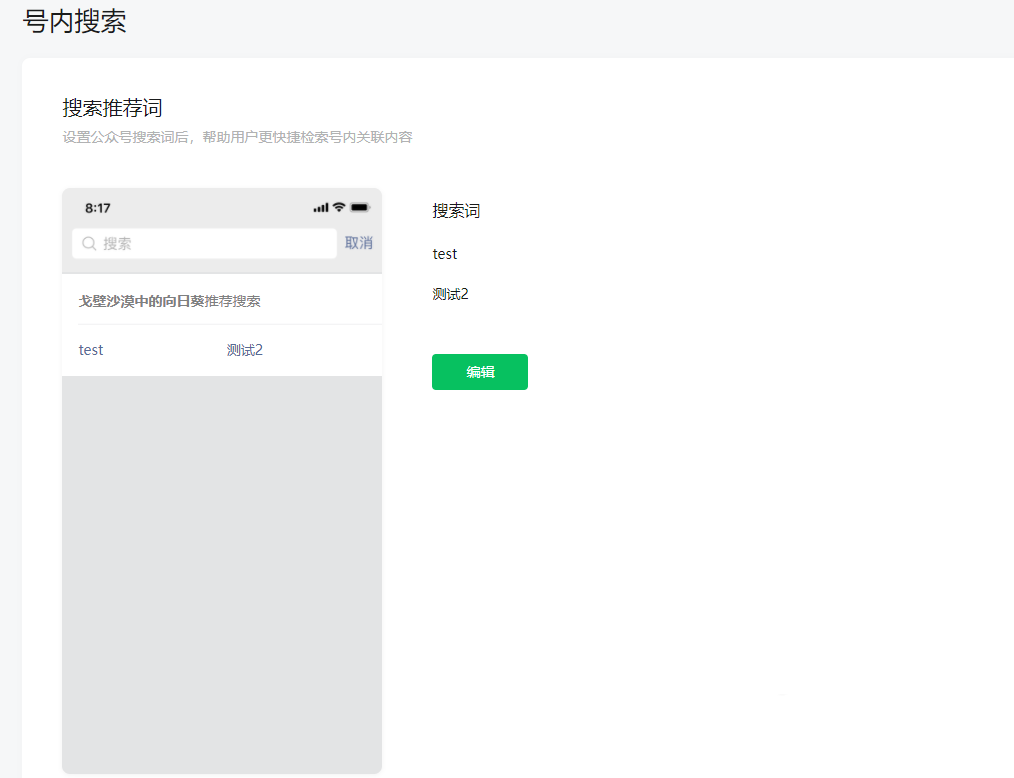Click inside the 搜索 input field
1014x778 pixels.
coord(200,243)
